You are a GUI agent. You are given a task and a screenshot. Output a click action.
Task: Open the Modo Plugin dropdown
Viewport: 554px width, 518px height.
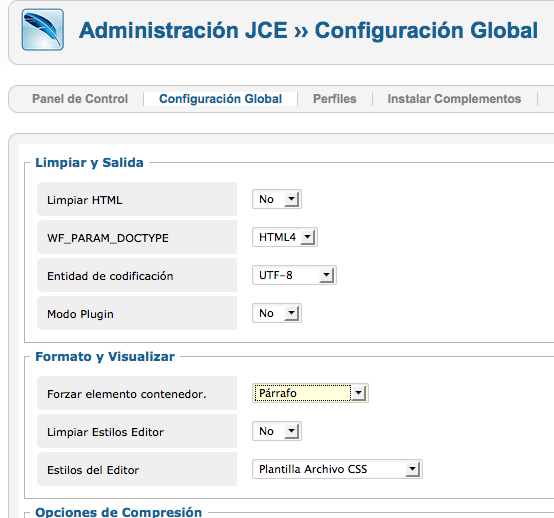(x=277, y=313)
